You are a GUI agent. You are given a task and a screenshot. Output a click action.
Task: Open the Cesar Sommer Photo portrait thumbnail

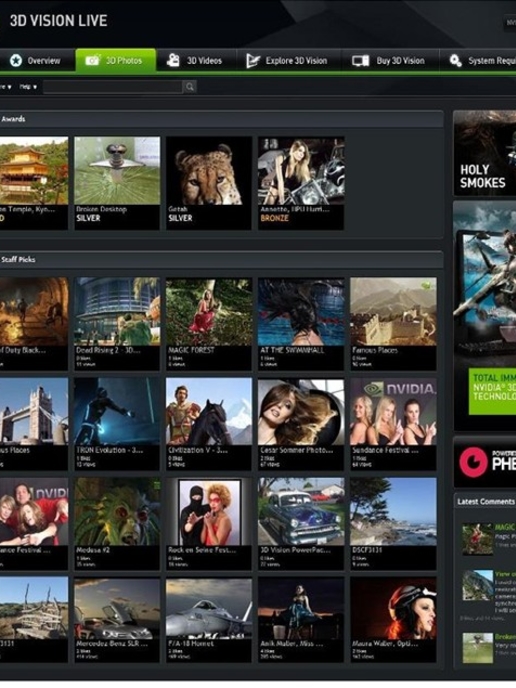(x=301, y=412)
